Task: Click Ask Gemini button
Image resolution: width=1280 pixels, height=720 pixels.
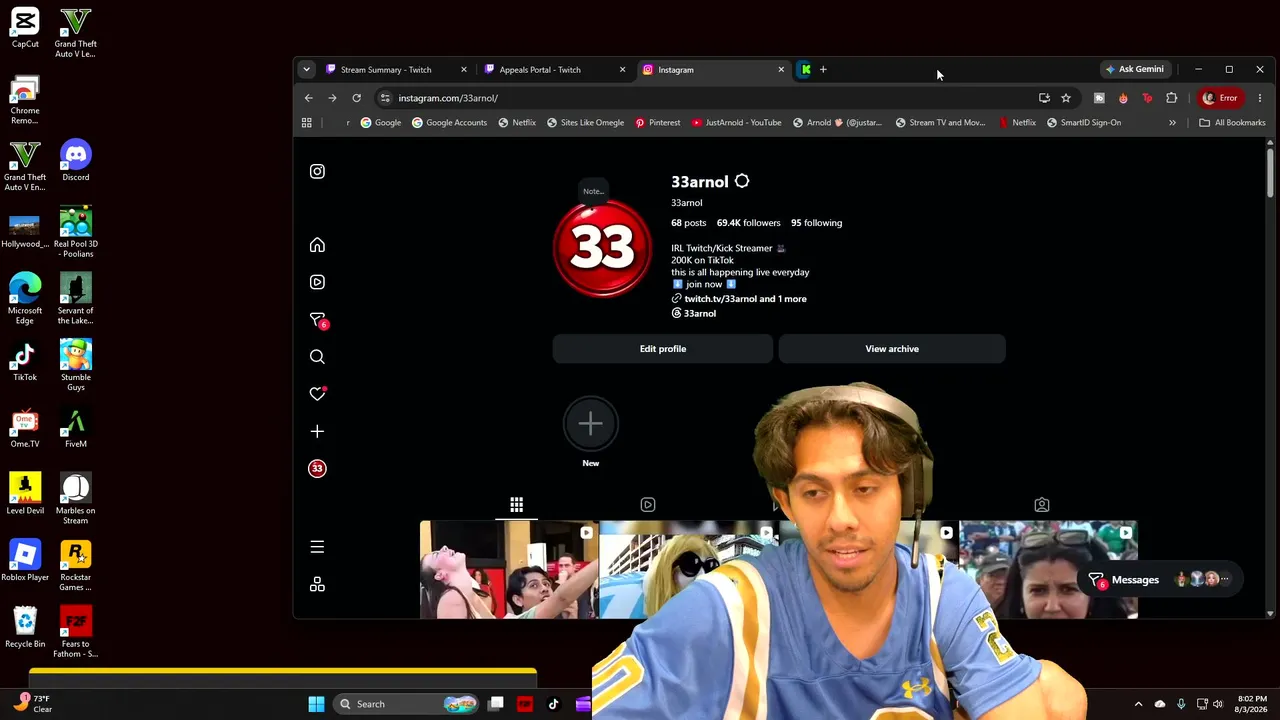Action: pyautogui.click(x=1134, y=70)
